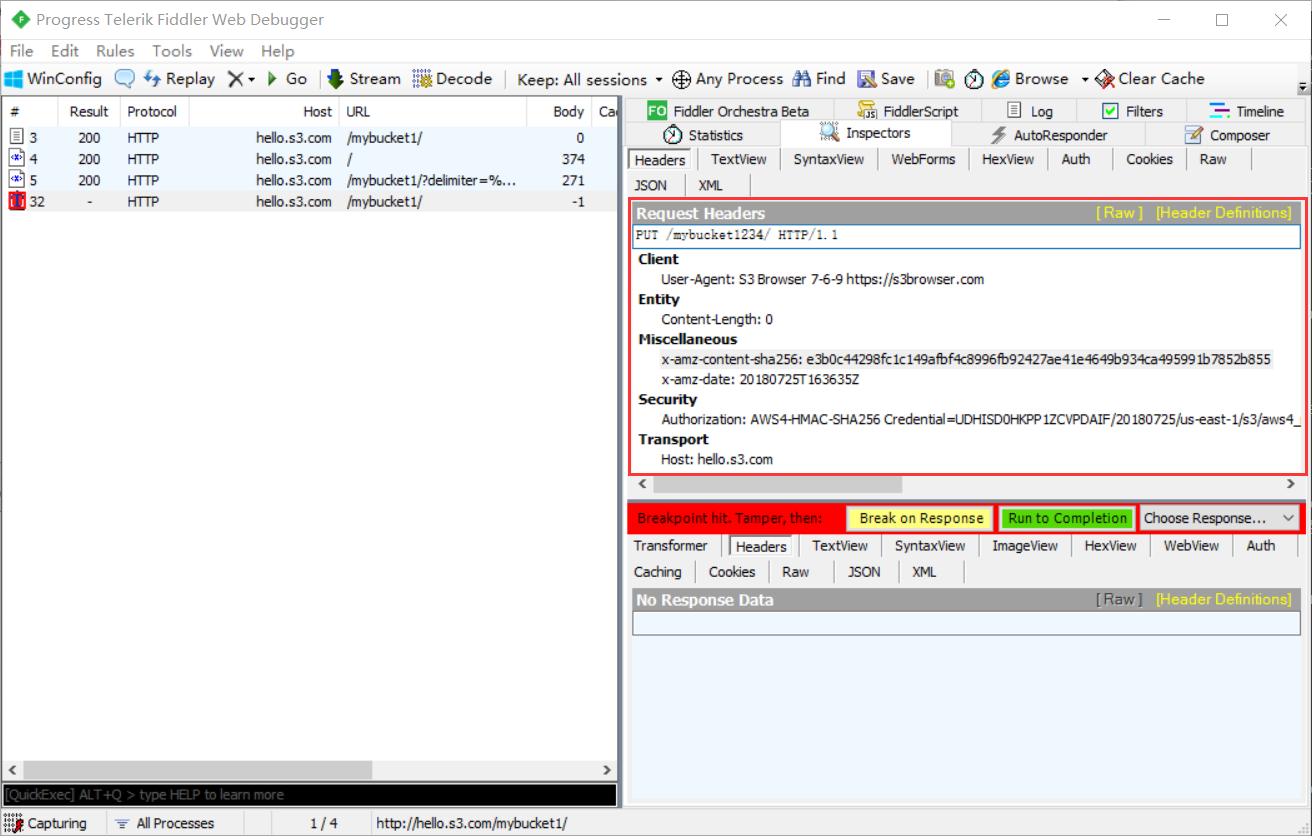Screen dimensions: 1312x836
Task: Select the x-amz-content-sha256 header line
Action: click(966, 359)
